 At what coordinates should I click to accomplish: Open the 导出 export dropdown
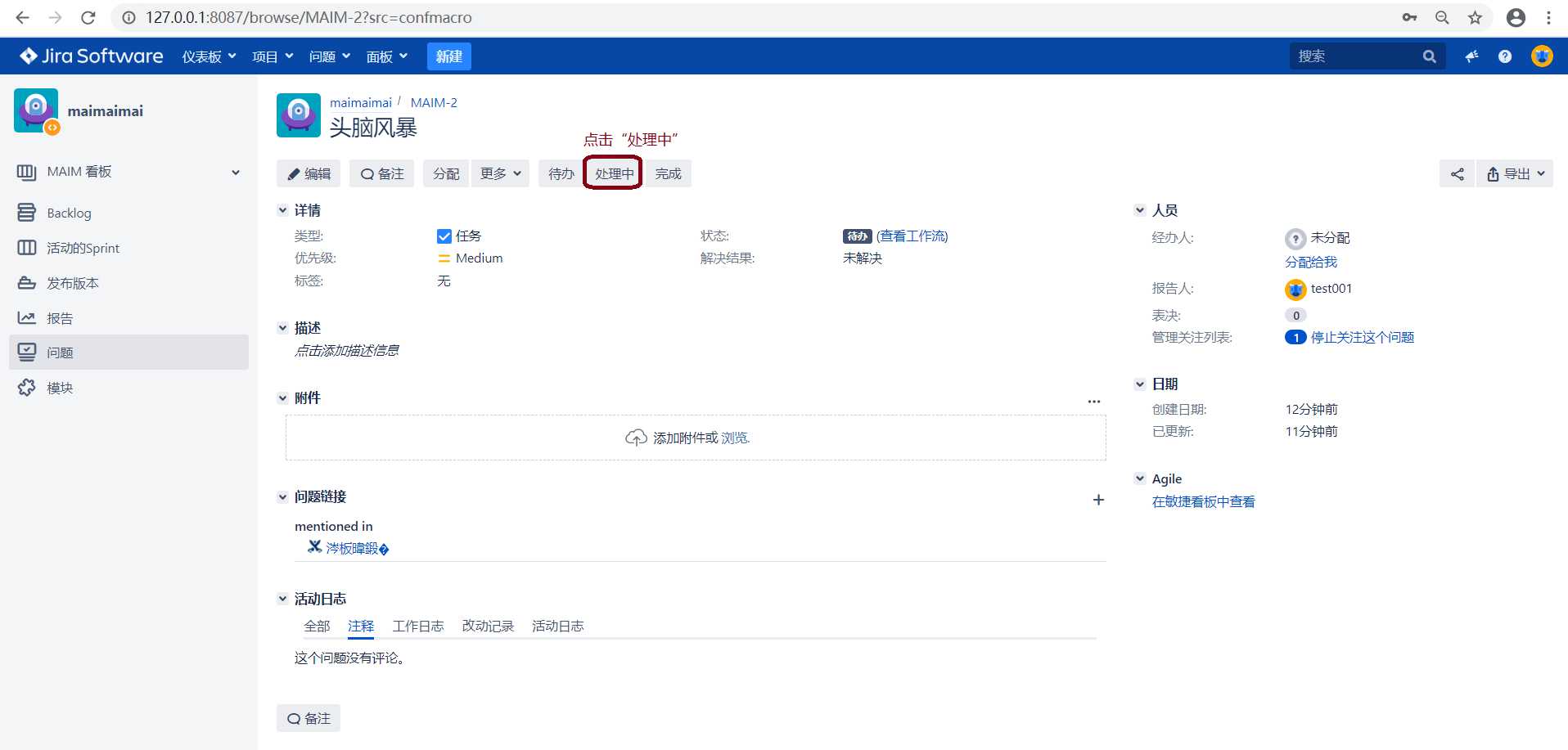pos(1515,173)
